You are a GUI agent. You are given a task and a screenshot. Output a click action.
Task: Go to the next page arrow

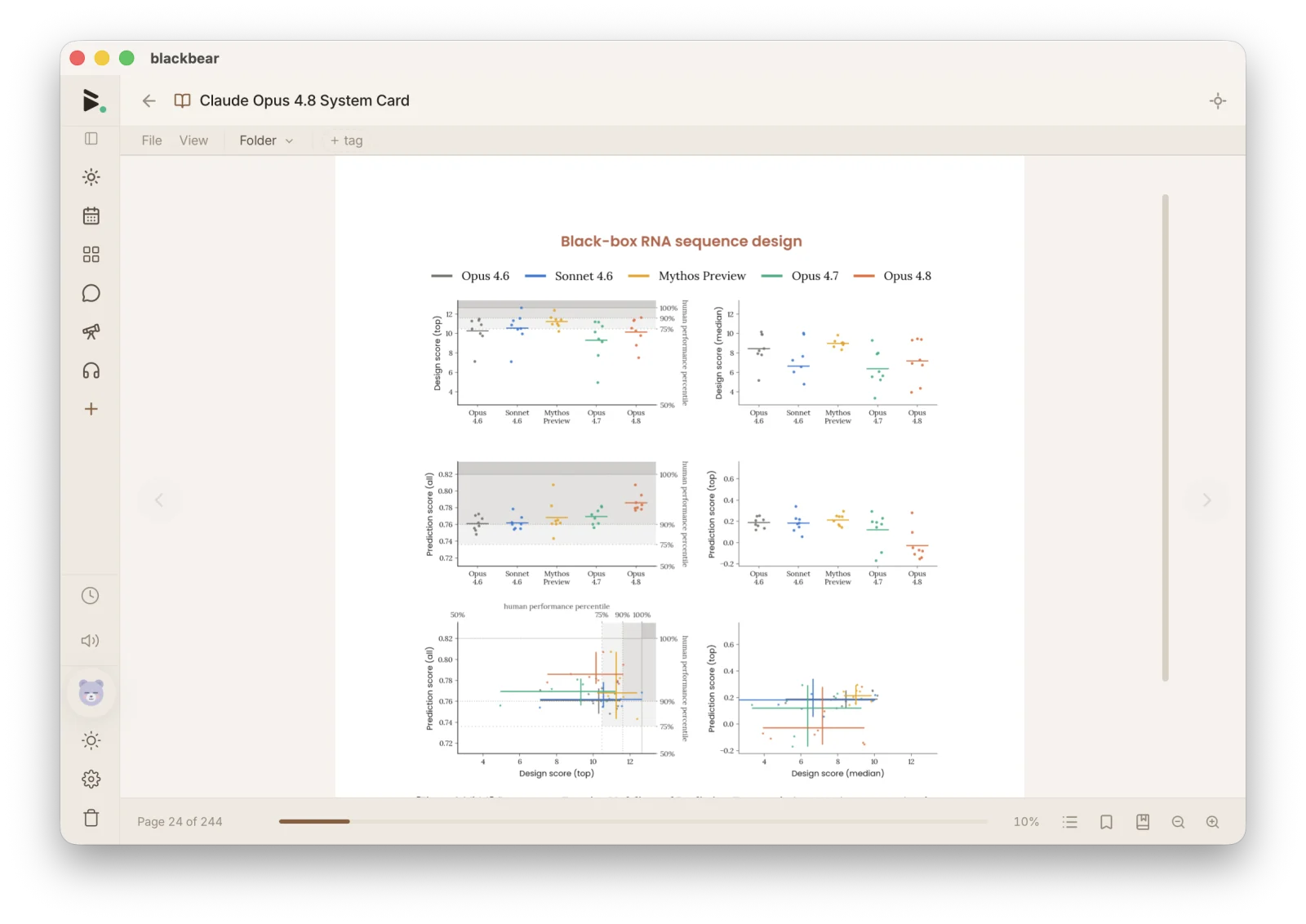coord(1206,500)
